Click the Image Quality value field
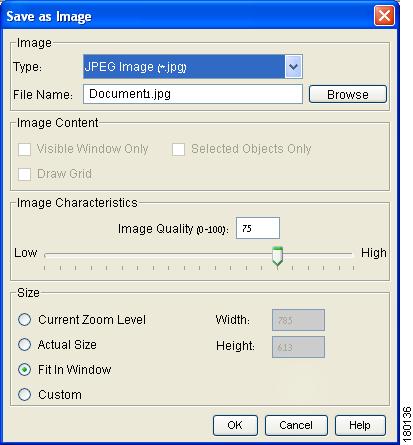The height and width of the screenshot is (445, 413). click(258, 228)
